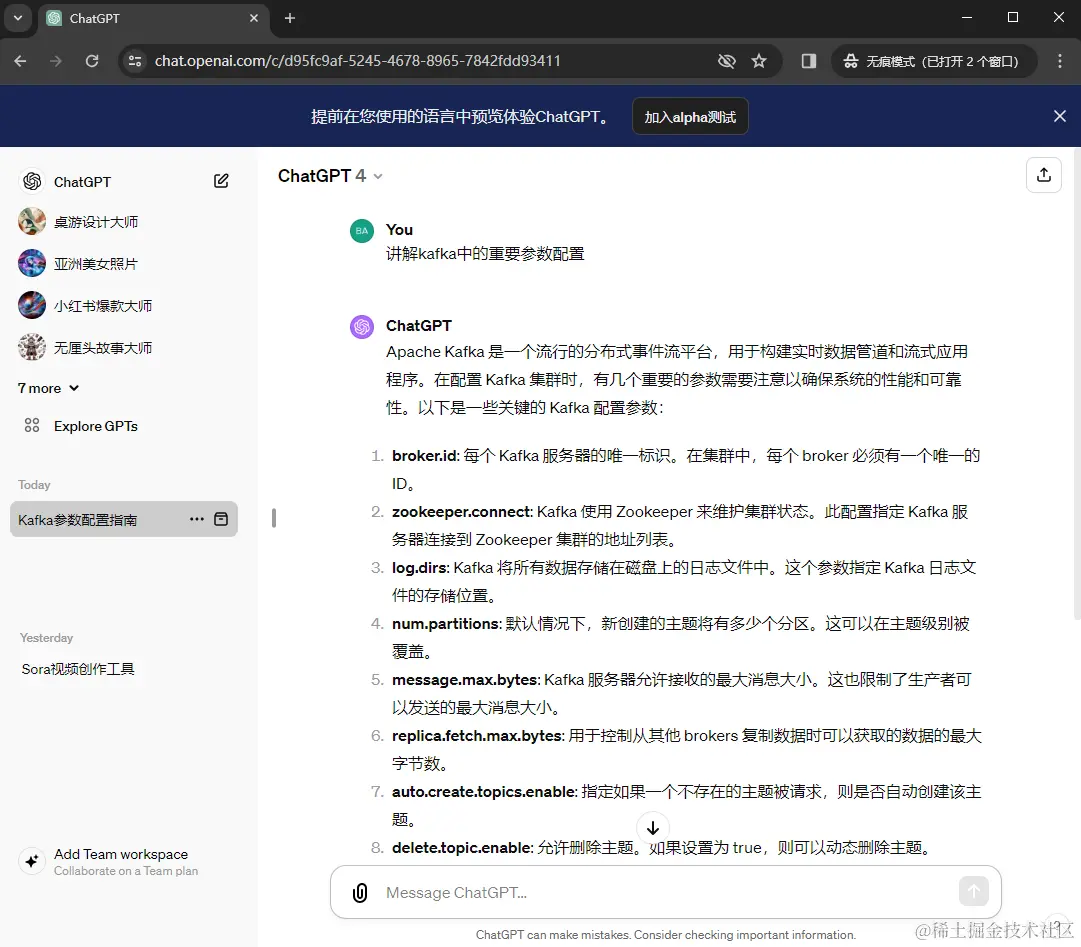Open the browser side panel
The height and width of the screenshot is (947, 1081).
pyautogui.click(x=809, y=61)
